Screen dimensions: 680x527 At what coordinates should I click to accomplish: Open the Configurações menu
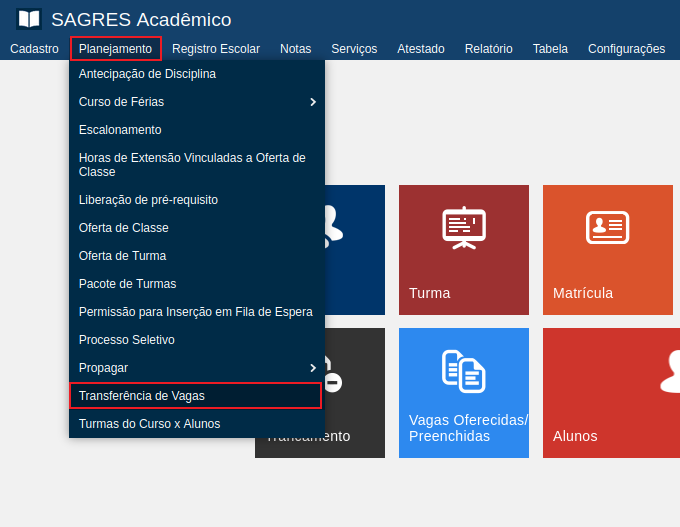pyautogui.click(x=626, y=48)
